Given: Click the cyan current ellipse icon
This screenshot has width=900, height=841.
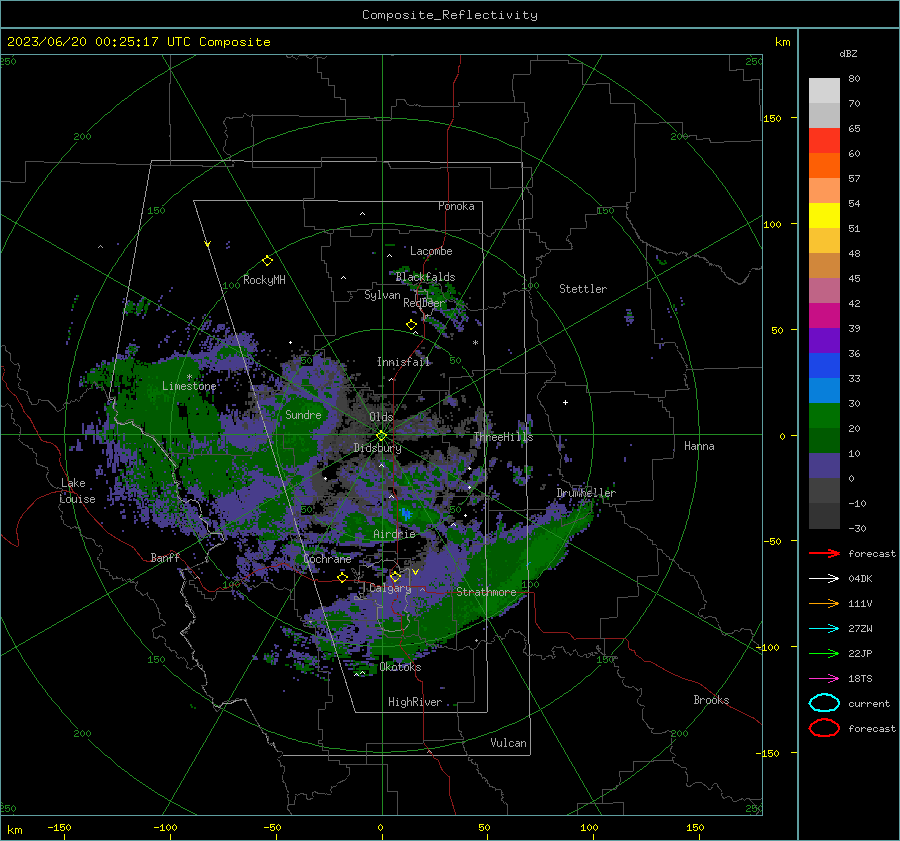Looking at the screenshot, I should 824,703.
